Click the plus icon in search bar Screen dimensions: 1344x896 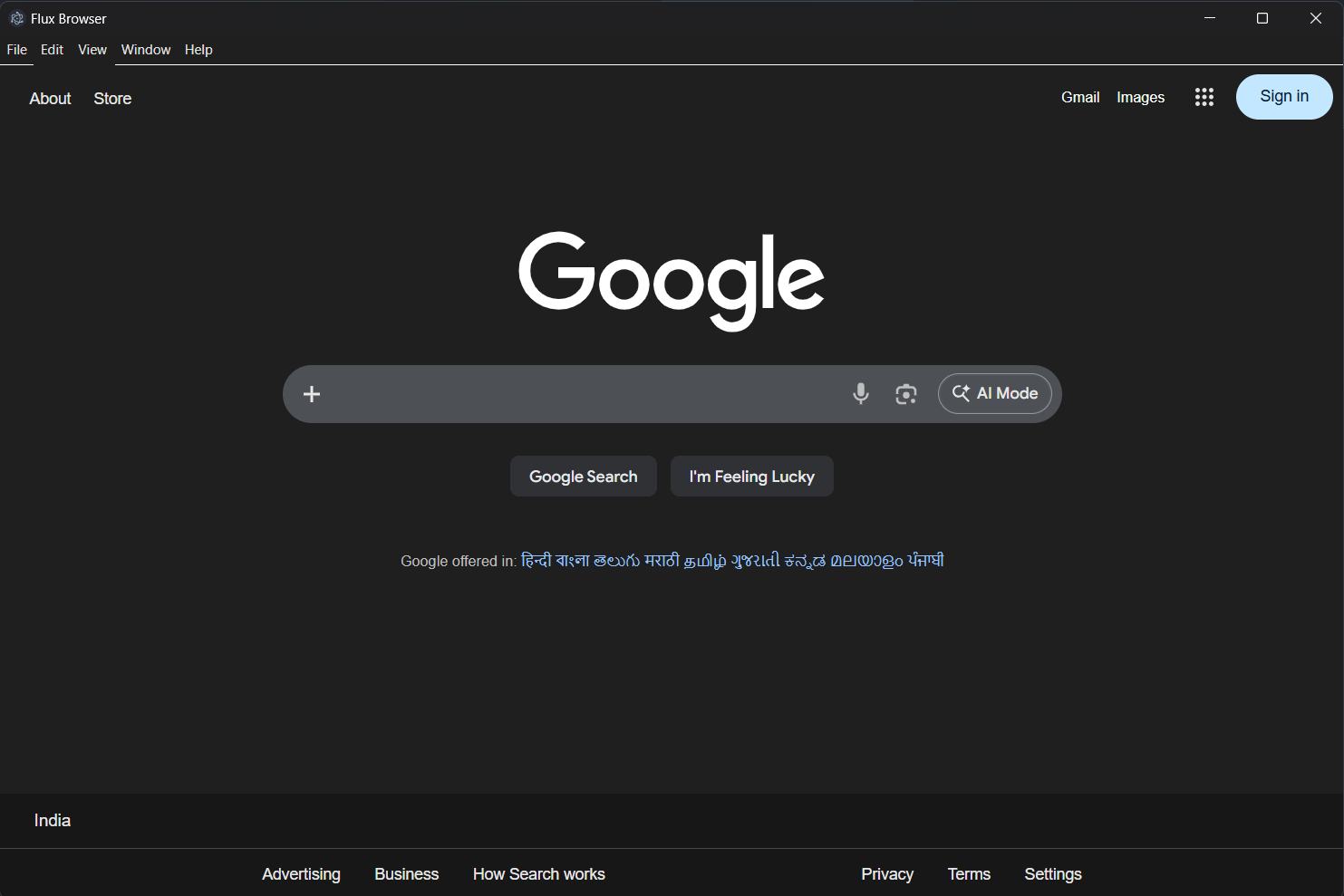coord(312,394)
